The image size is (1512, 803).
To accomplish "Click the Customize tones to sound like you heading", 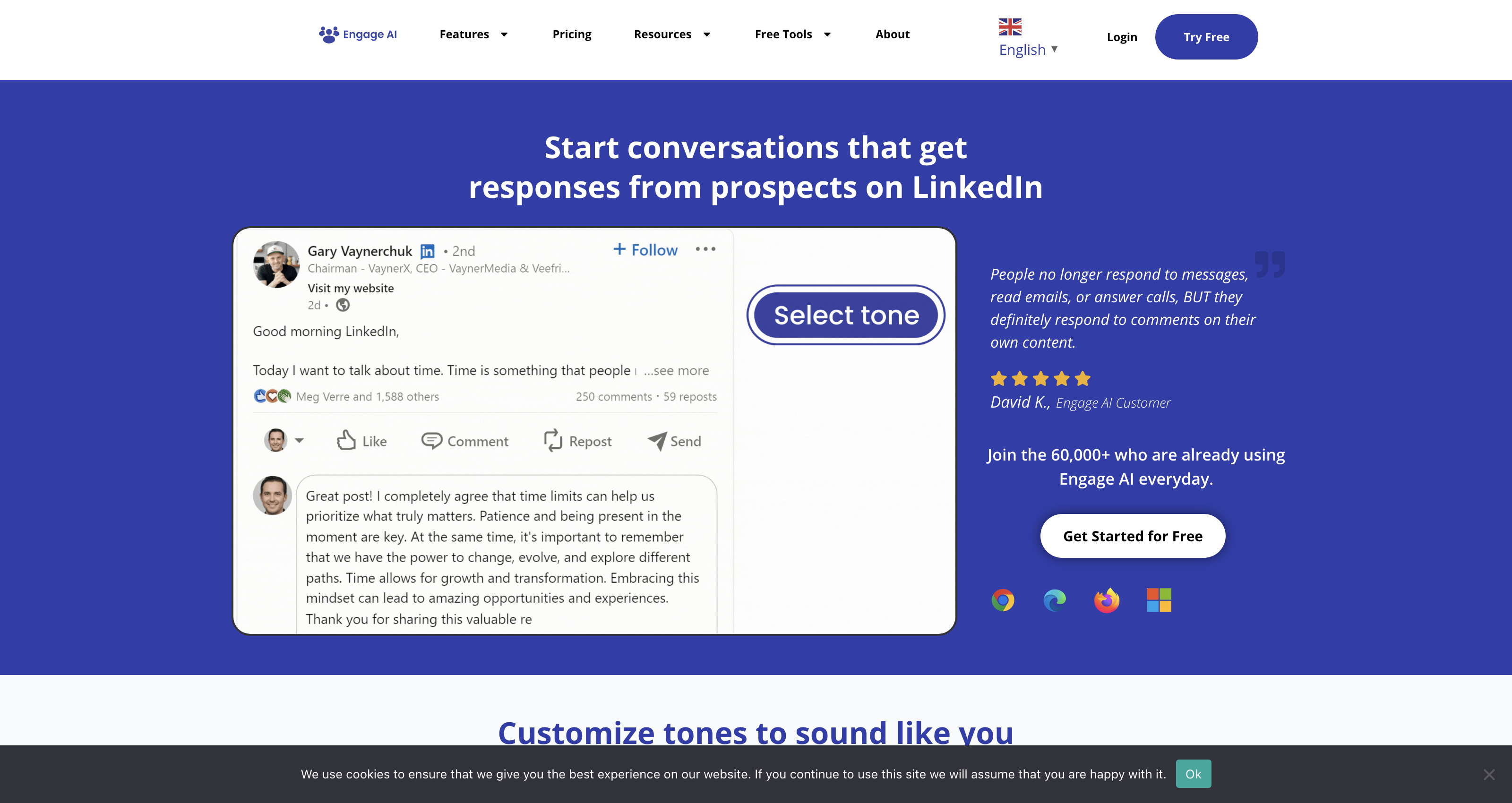I will 756,733.
